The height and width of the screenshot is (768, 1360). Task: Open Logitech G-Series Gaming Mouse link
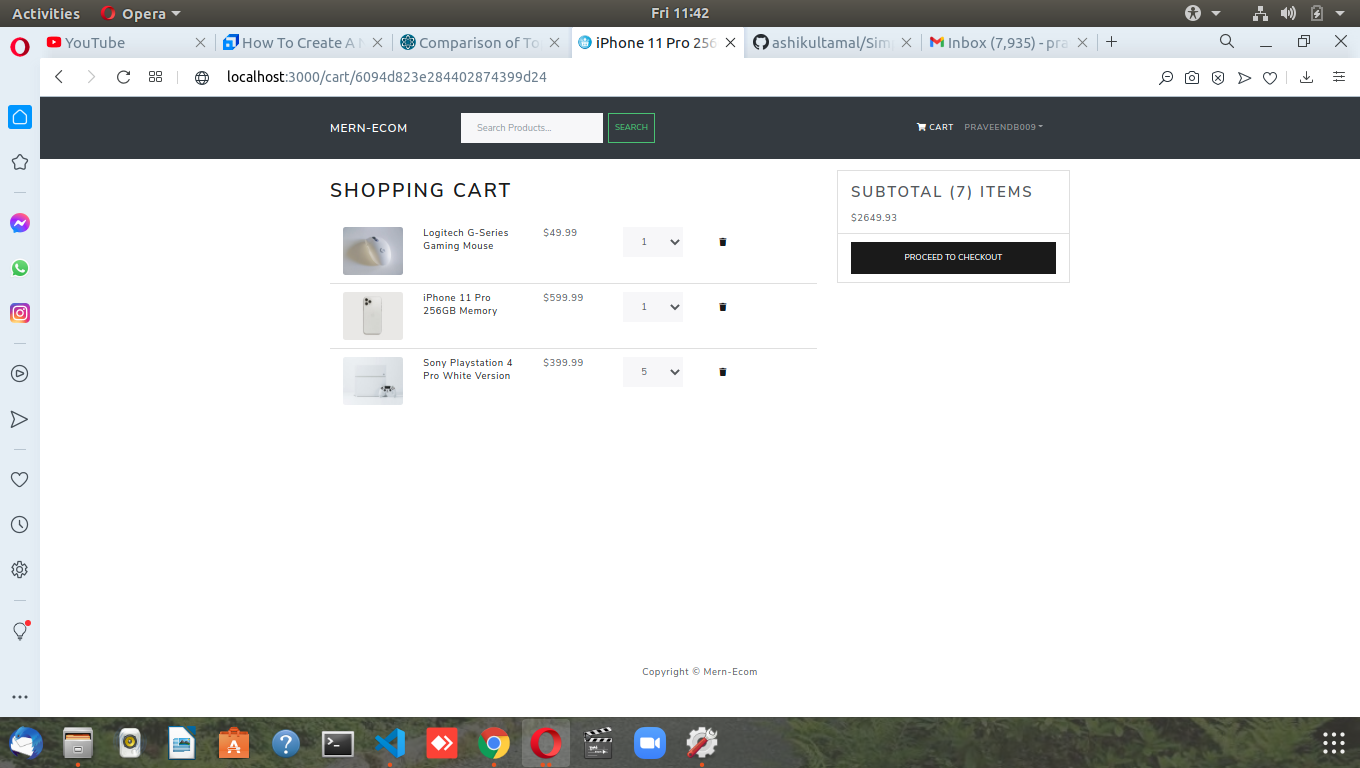(465, 239)
